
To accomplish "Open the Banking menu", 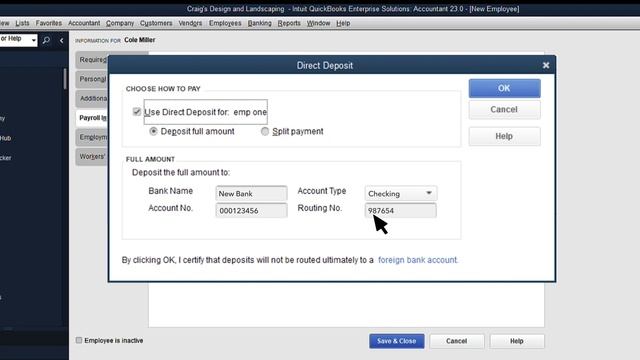I will click(259, 23).
